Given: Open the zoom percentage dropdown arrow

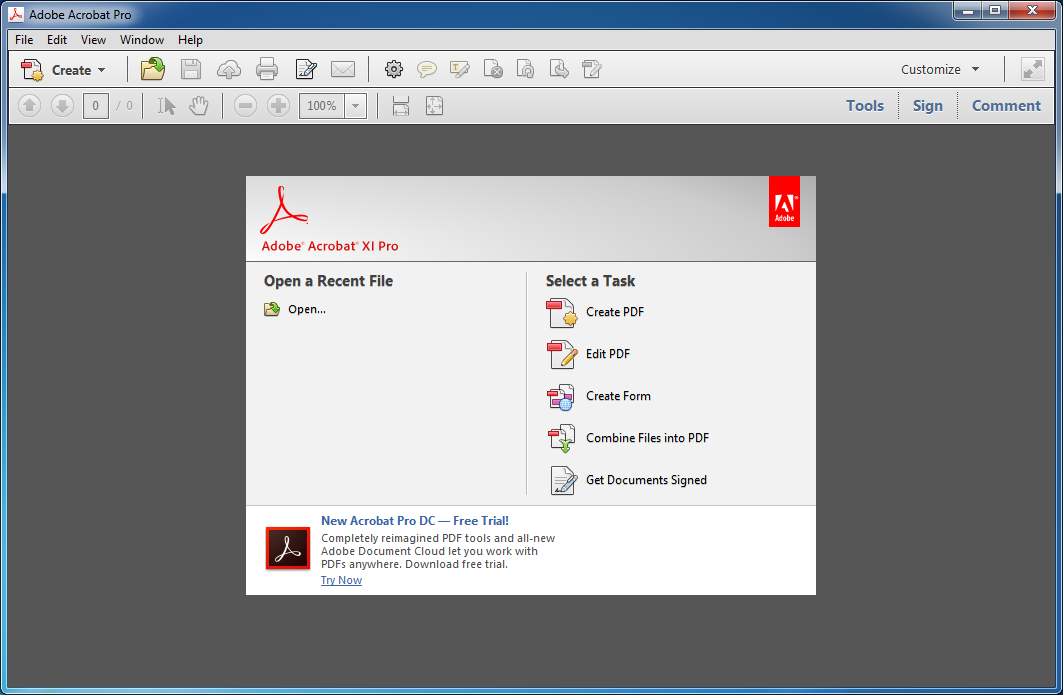Looking at the screenshot, I should (355, 106).
